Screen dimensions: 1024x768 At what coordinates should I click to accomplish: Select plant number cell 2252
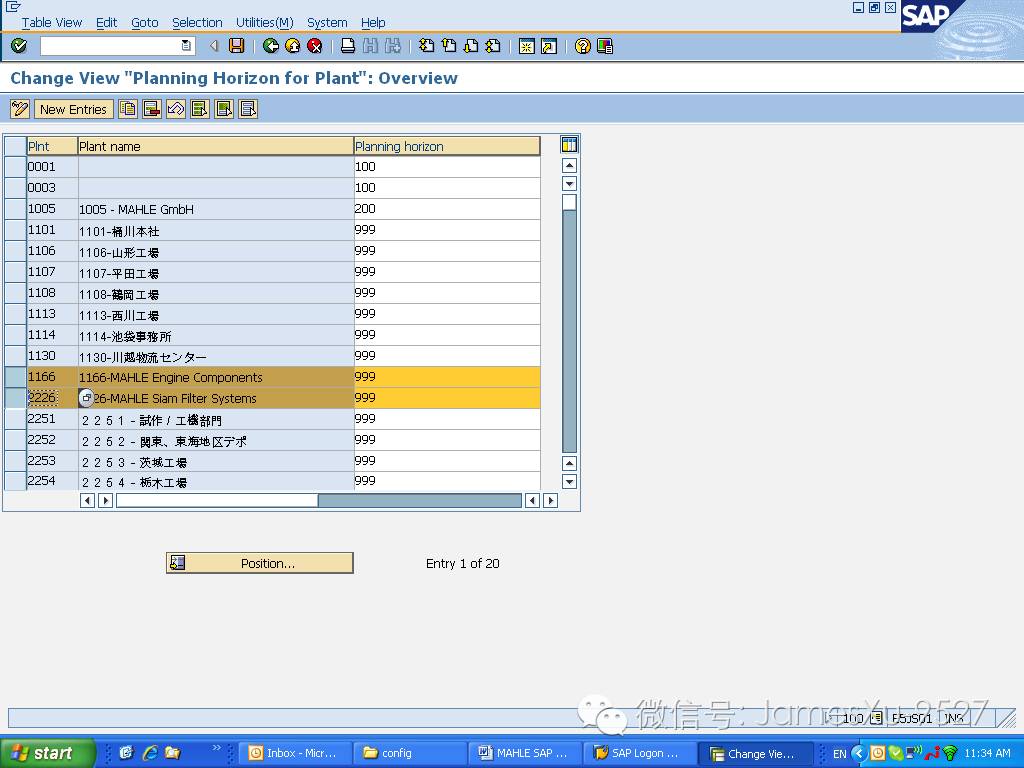52,440
